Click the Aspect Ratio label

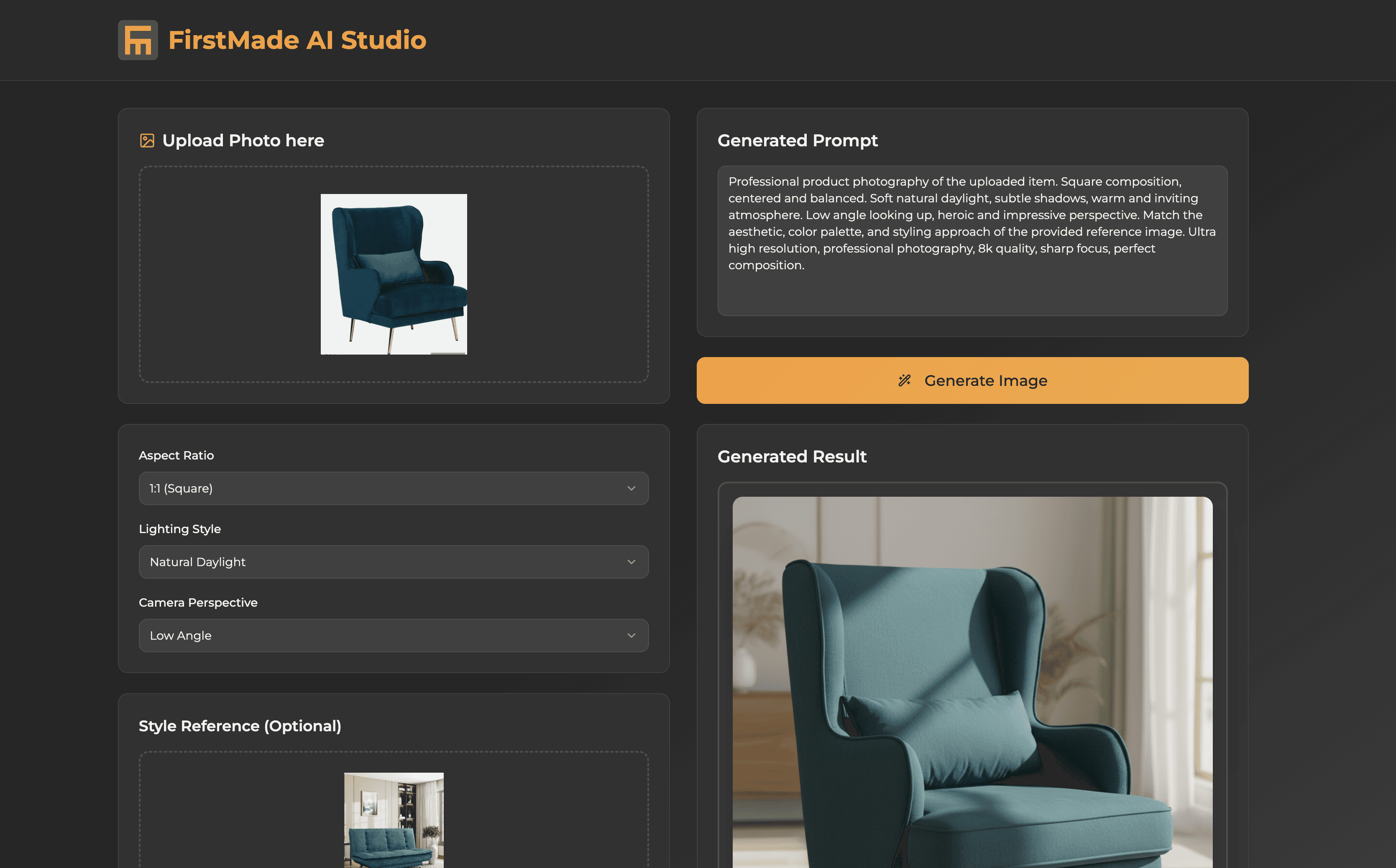[x=176, y=455]
